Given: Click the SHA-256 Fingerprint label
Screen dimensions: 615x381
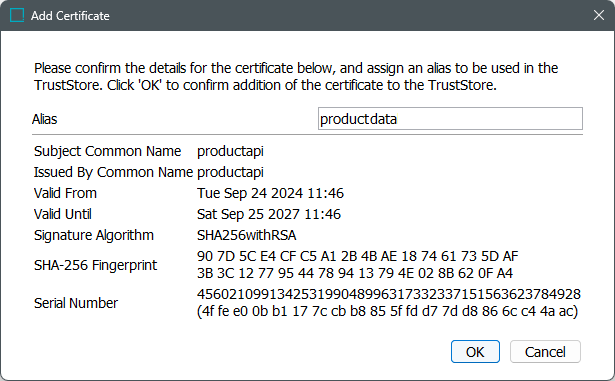Looking at the screenshot, I should click(x=95, y=265).
